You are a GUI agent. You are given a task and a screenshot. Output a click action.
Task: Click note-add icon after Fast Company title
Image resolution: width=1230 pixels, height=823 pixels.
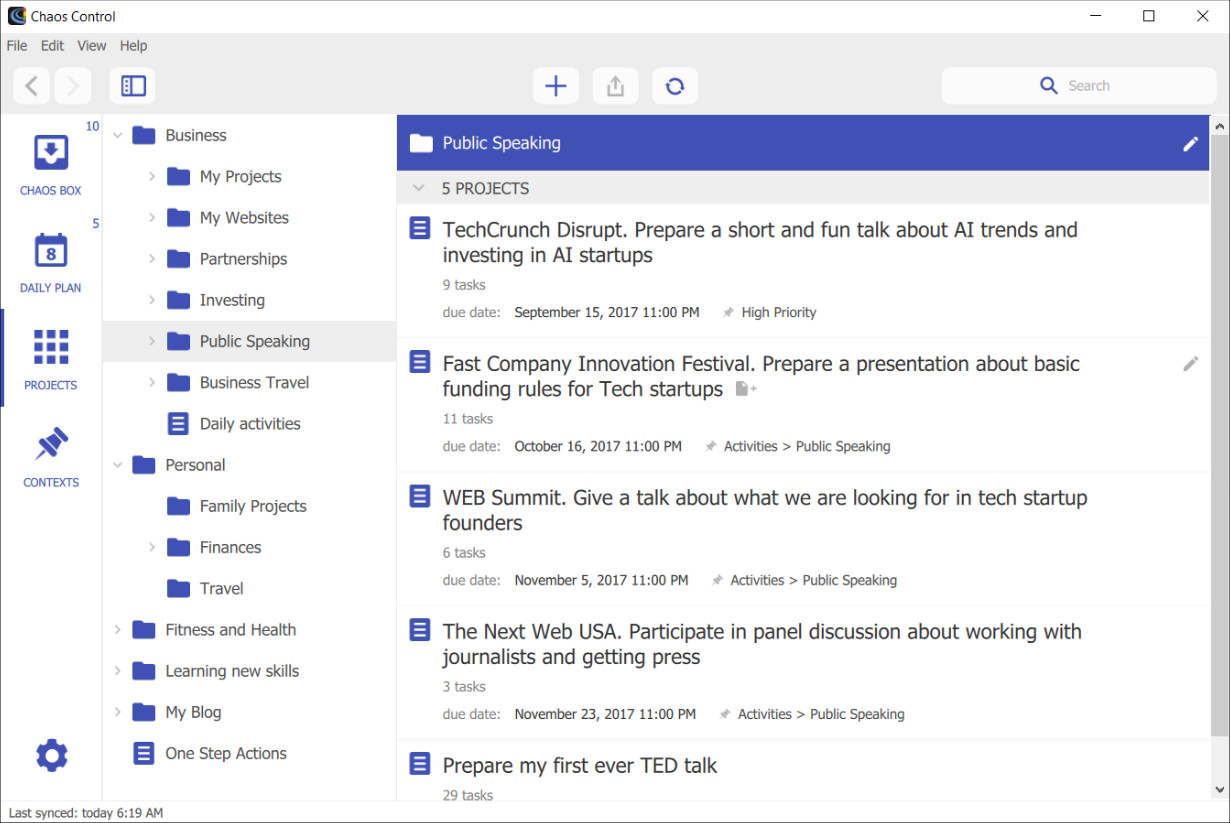click(x=746, y=389)
